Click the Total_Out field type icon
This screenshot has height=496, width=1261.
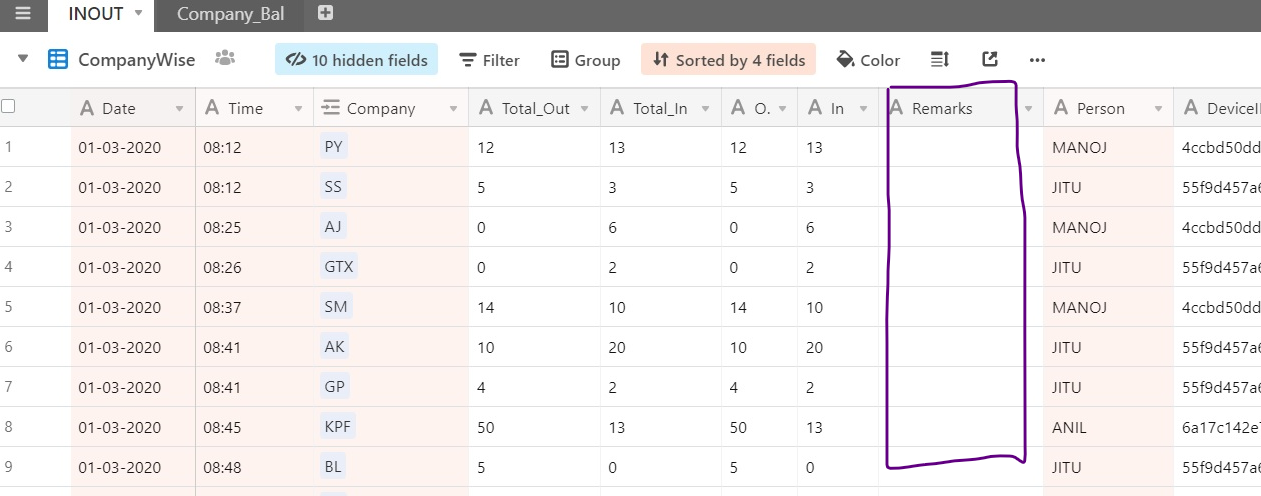(x=486, y=108)
